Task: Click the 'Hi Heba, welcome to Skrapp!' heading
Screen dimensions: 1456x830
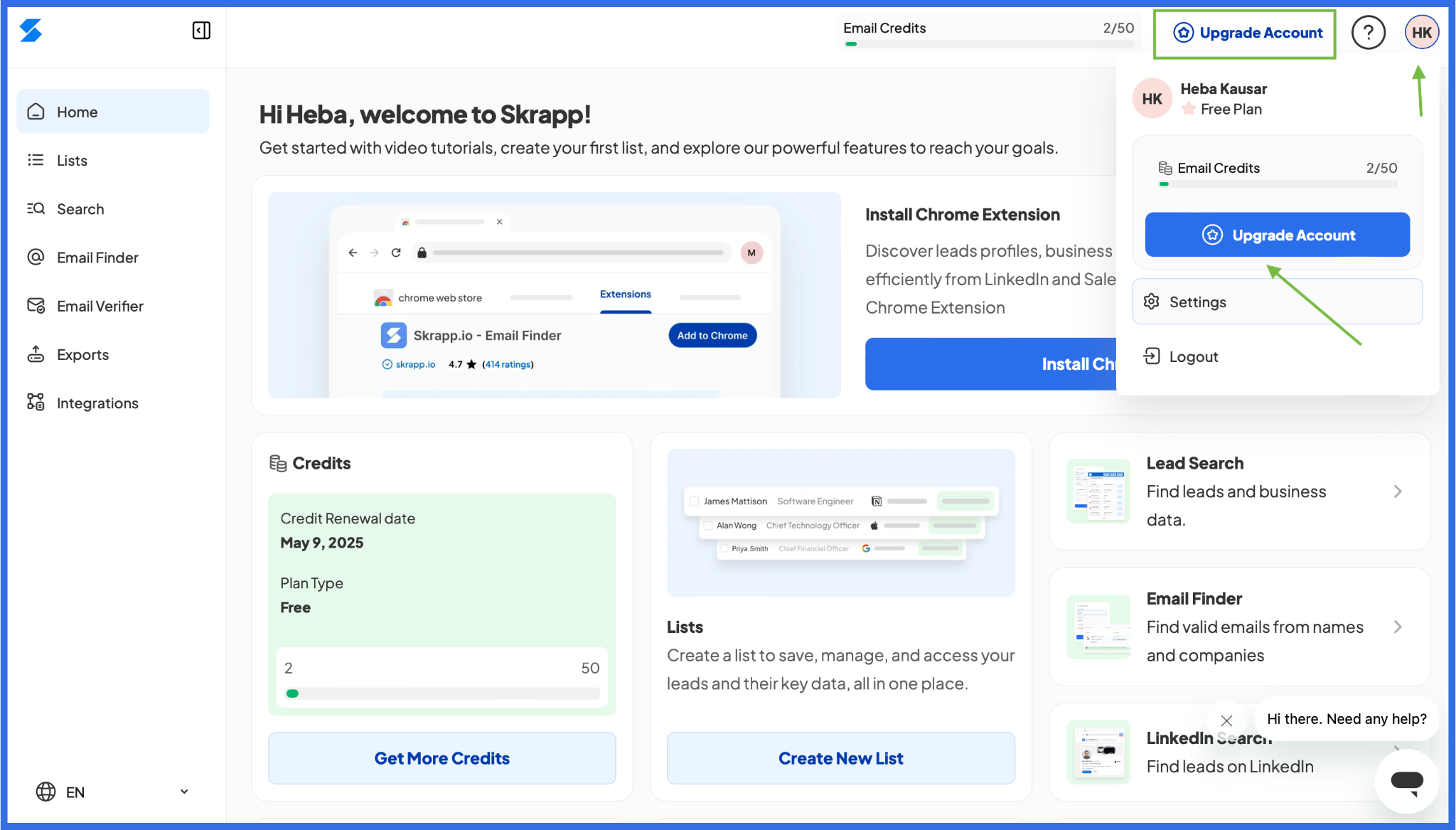Action: [425, 115]
